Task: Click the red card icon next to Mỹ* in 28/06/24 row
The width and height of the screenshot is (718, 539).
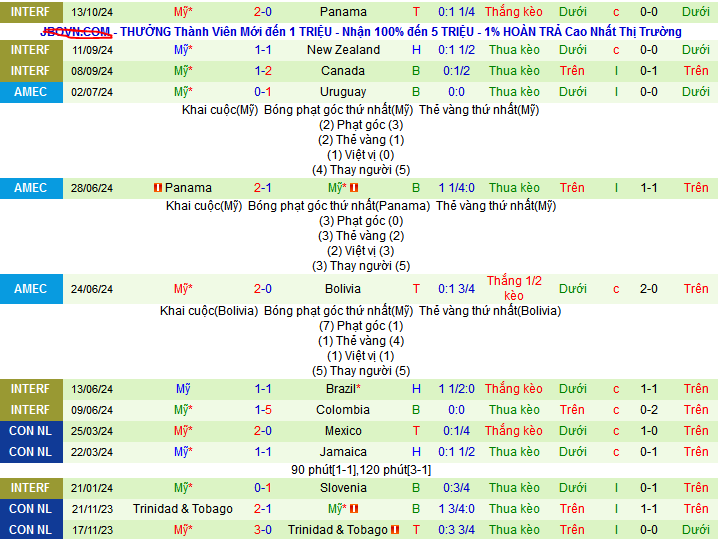Action: click(354, 188)
